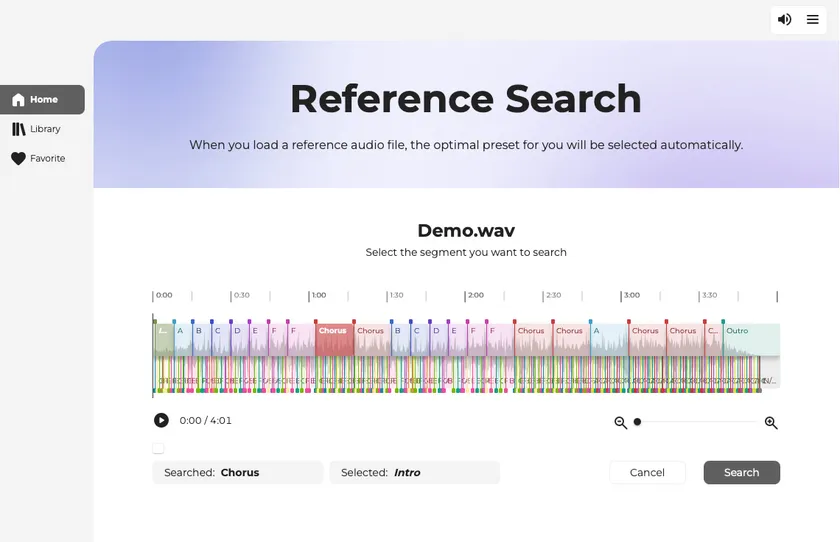Click the Searched: Chorus field
Viewport: 840px width, 542px height.
click(x=238, y=472)
